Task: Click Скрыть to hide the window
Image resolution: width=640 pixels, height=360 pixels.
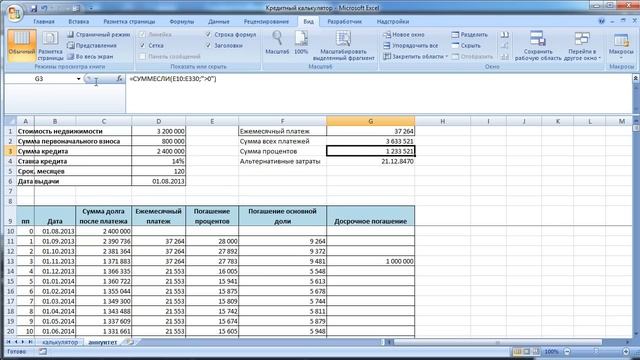Action: tap(466, 46)
